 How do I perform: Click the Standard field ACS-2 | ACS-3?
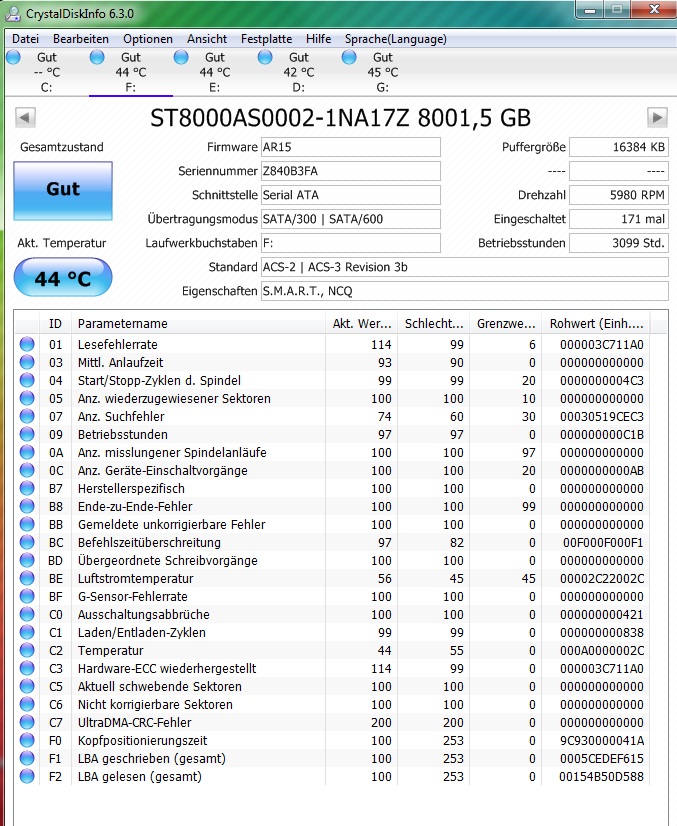465,267
